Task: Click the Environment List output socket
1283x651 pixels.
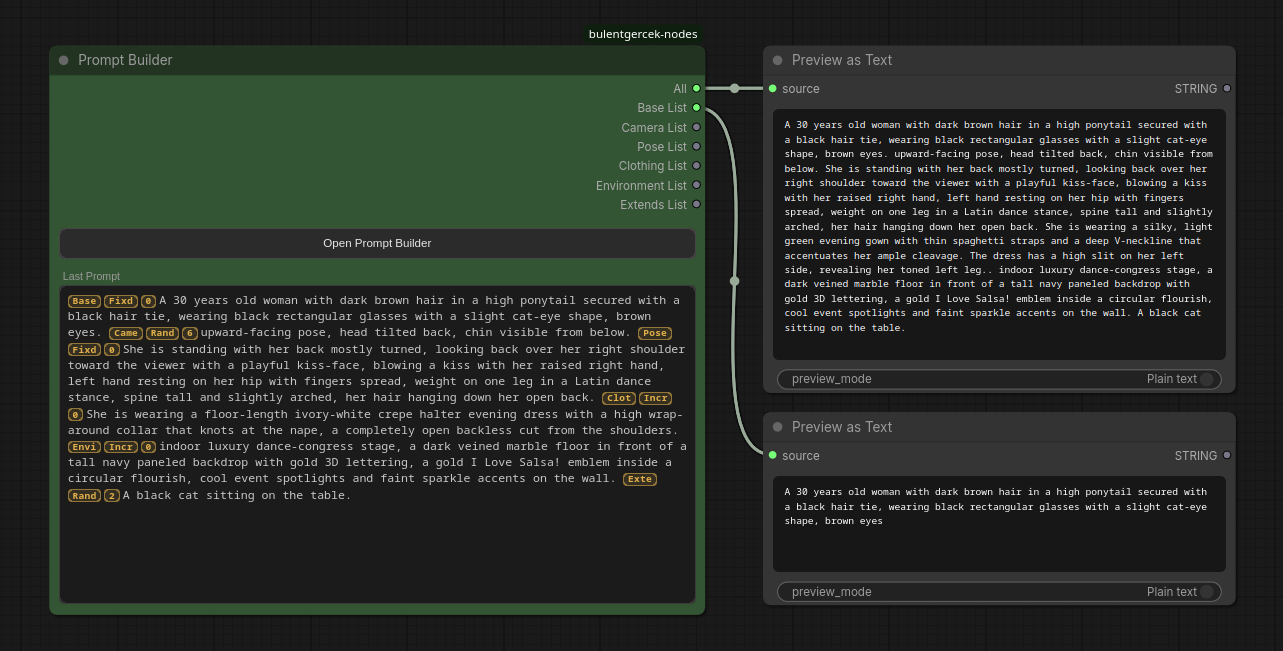Action: click(x=697, y=186)
